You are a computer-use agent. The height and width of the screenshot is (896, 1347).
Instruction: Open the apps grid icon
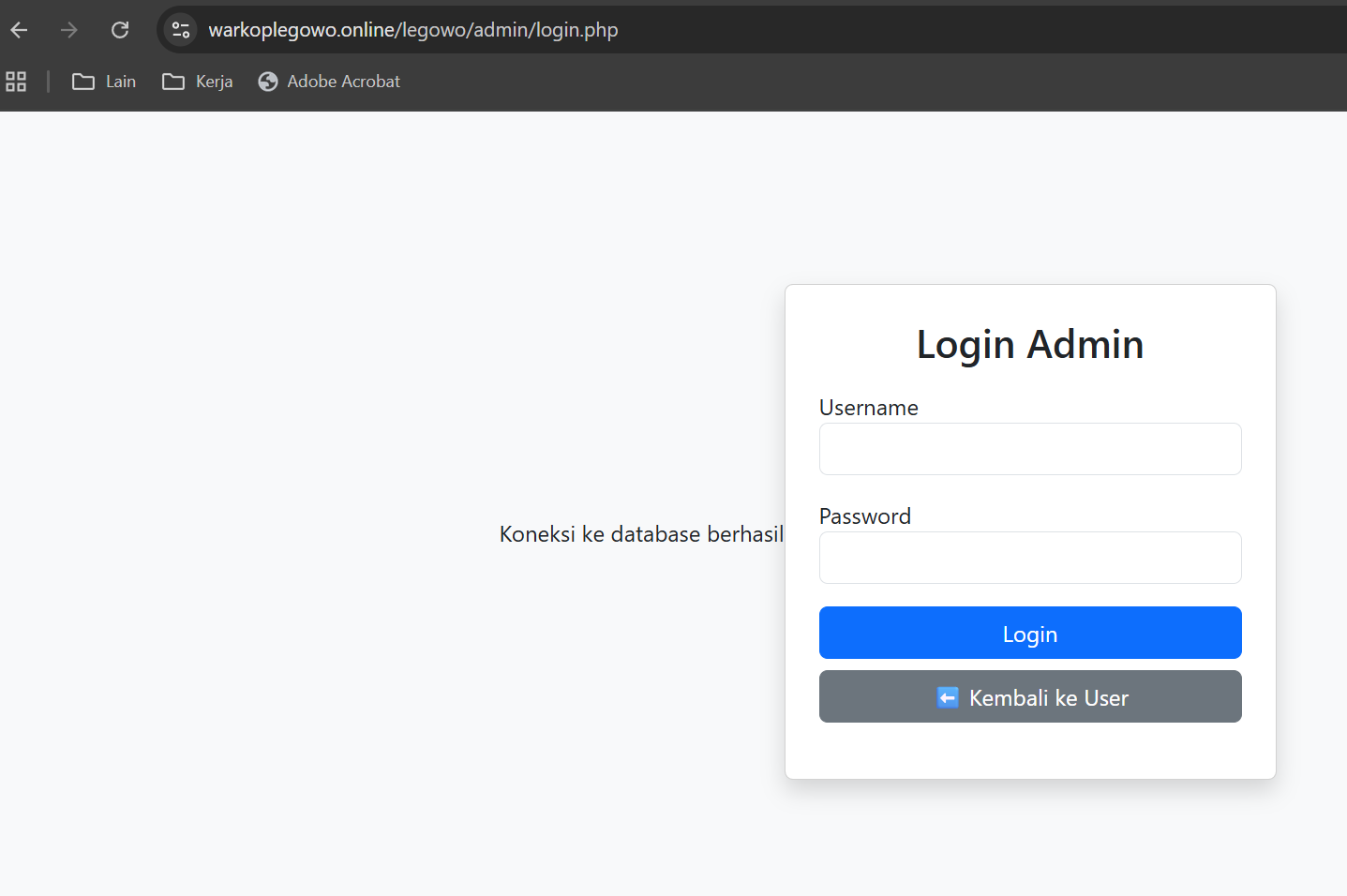tap(16, 82)
